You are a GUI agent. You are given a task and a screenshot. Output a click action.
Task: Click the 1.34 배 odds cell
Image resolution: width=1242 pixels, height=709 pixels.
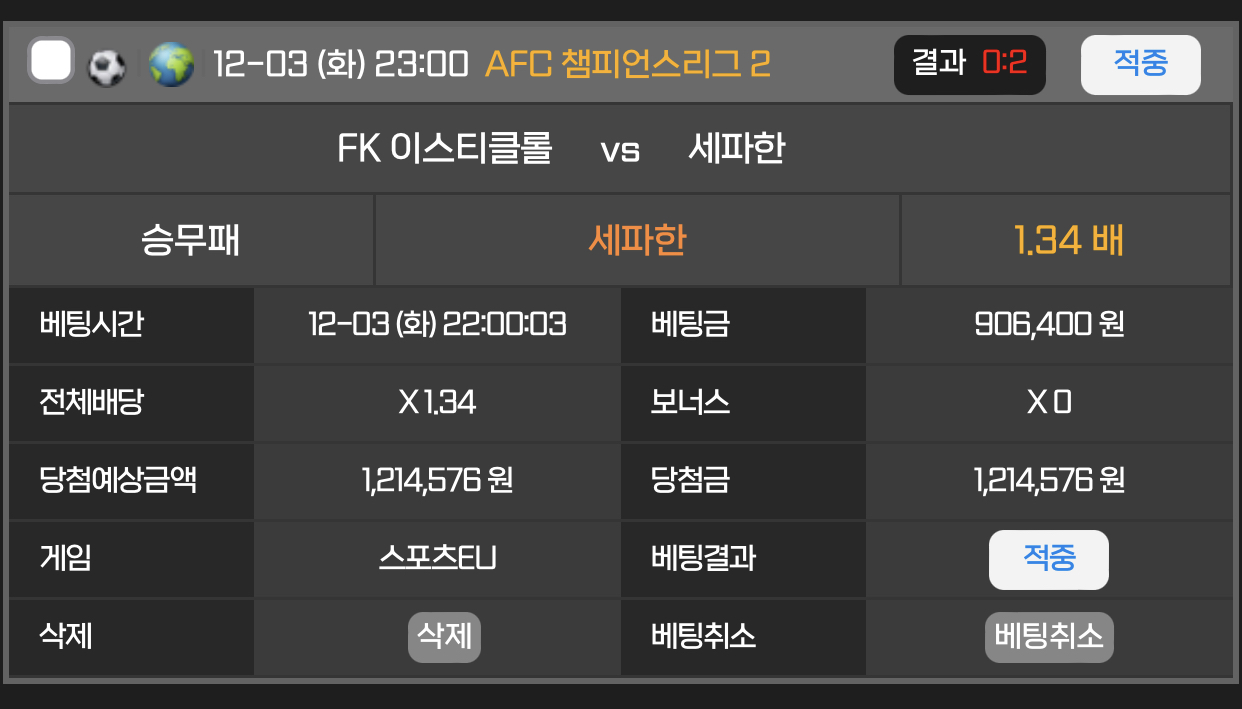(x=1067, y=241)
